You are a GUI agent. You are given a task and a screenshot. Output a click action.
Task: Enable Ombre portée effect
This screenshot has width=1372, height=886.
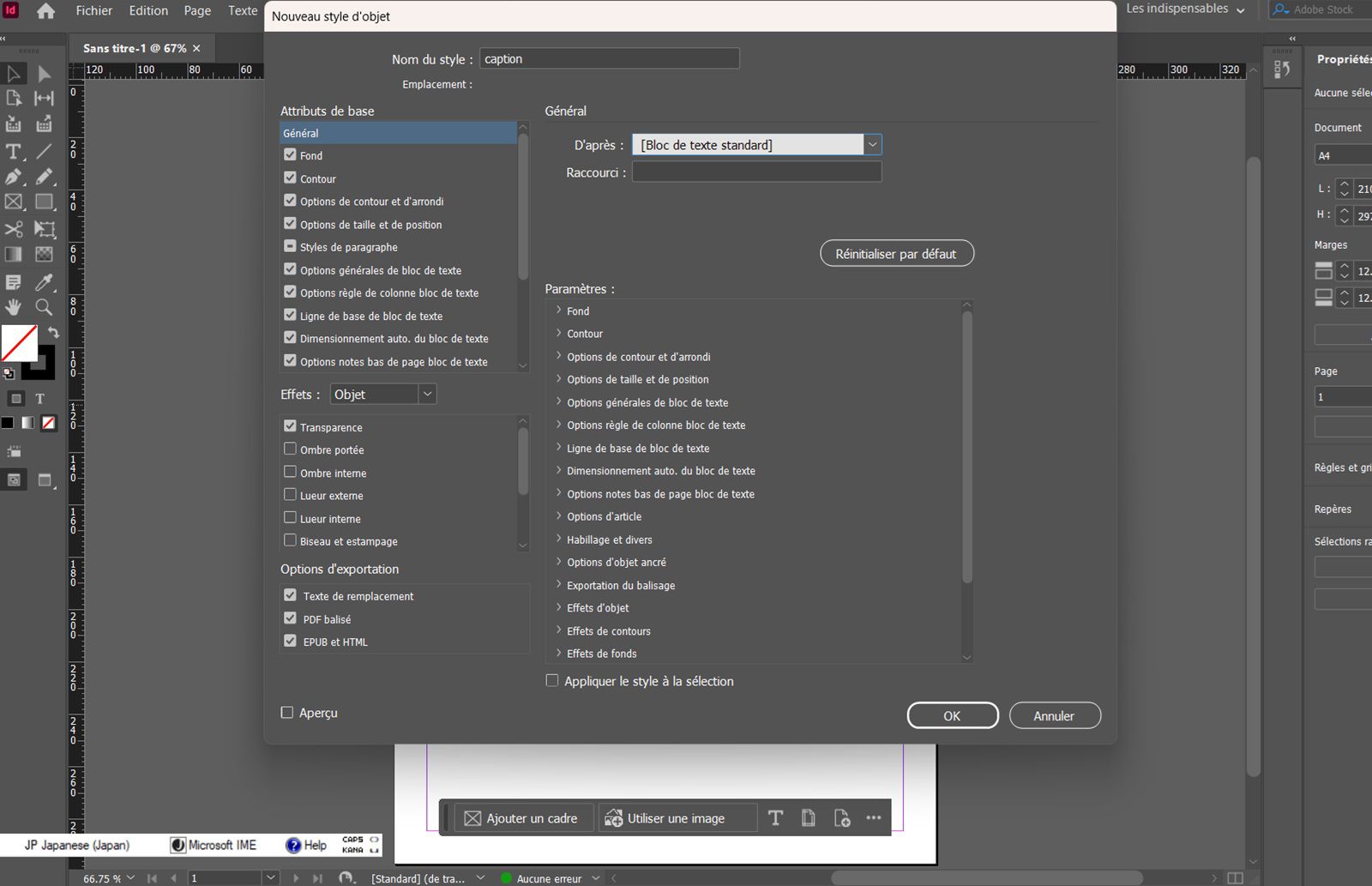[x=290, y=449]
